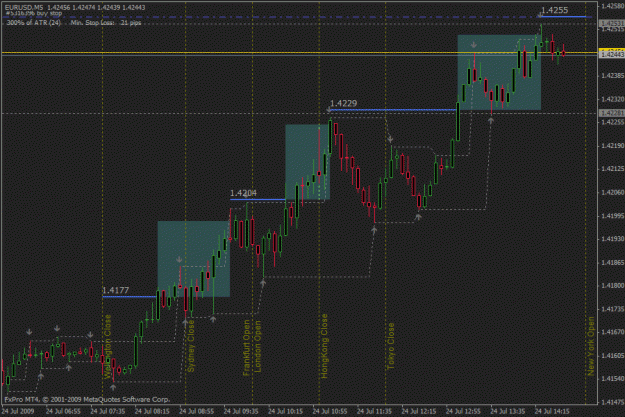This screenshot has height=417, width=625.
Task: Select the 1.4229 level label
Action: [344, 104]
